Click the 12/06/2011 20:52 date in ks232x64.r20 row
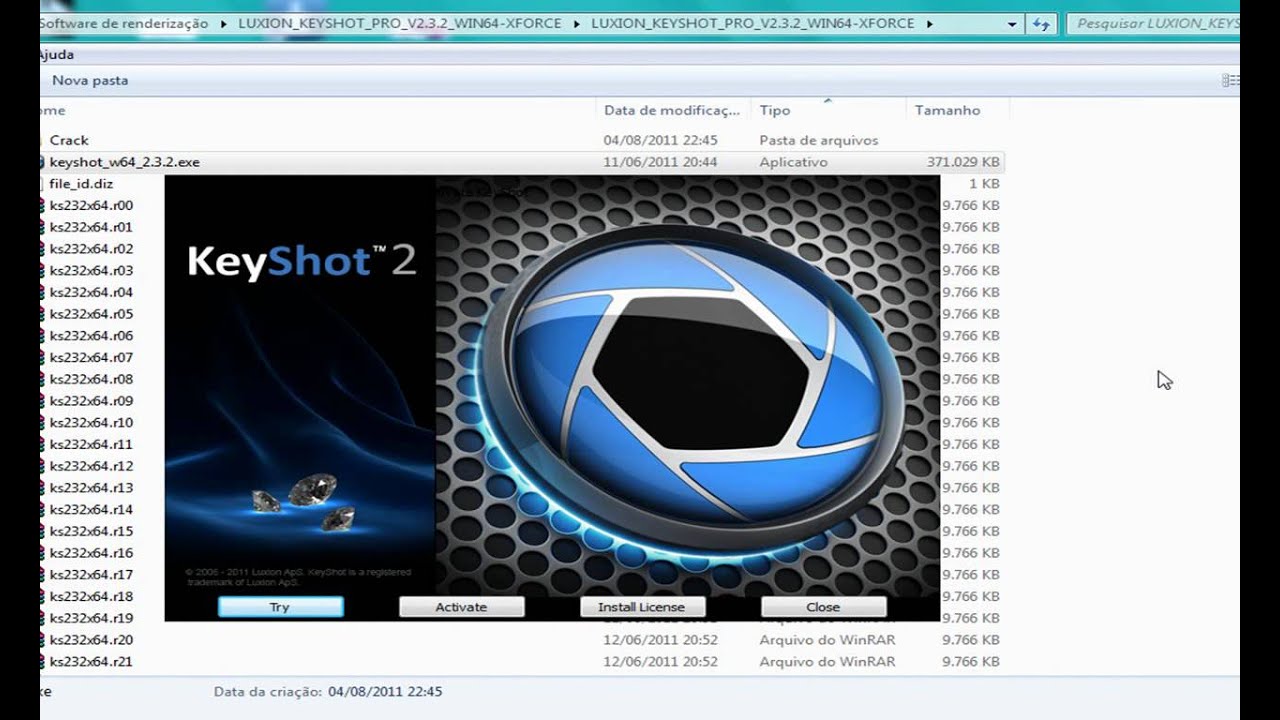Image resolution: width=1280 pixels, height=720 pixels. pos(660,640)
